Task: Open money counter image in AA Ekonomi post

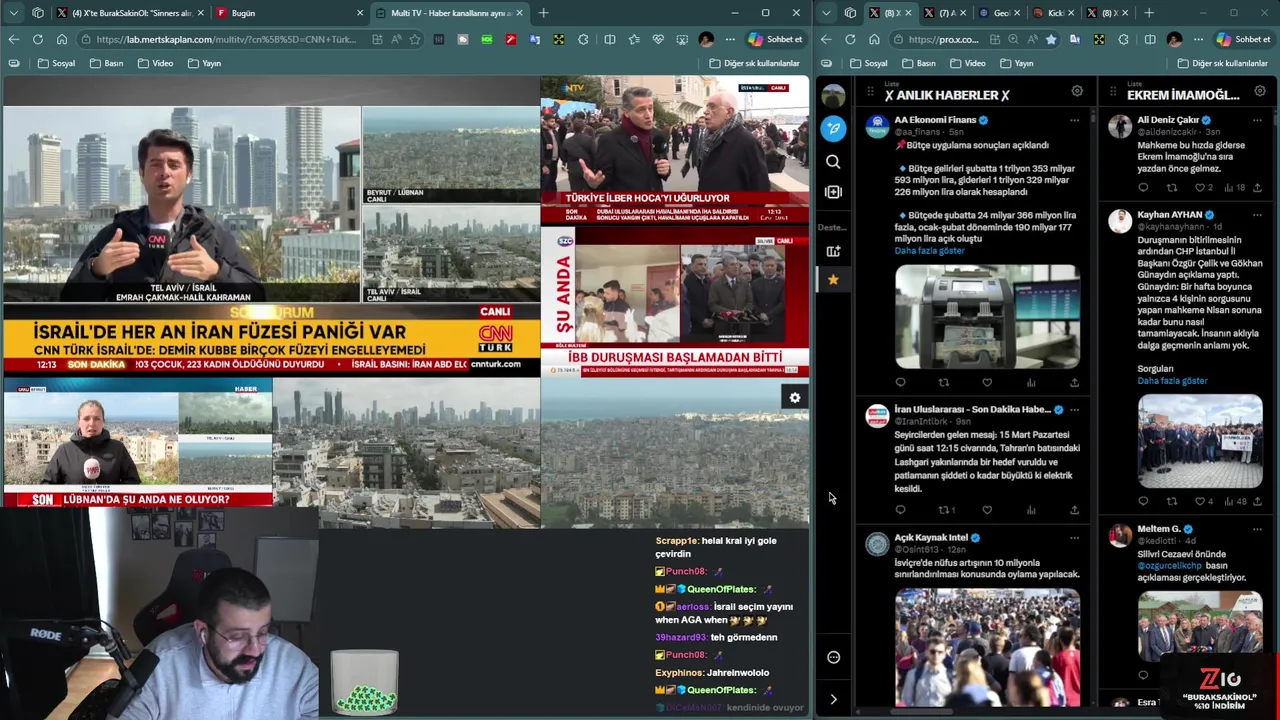Action: [987, 316]
